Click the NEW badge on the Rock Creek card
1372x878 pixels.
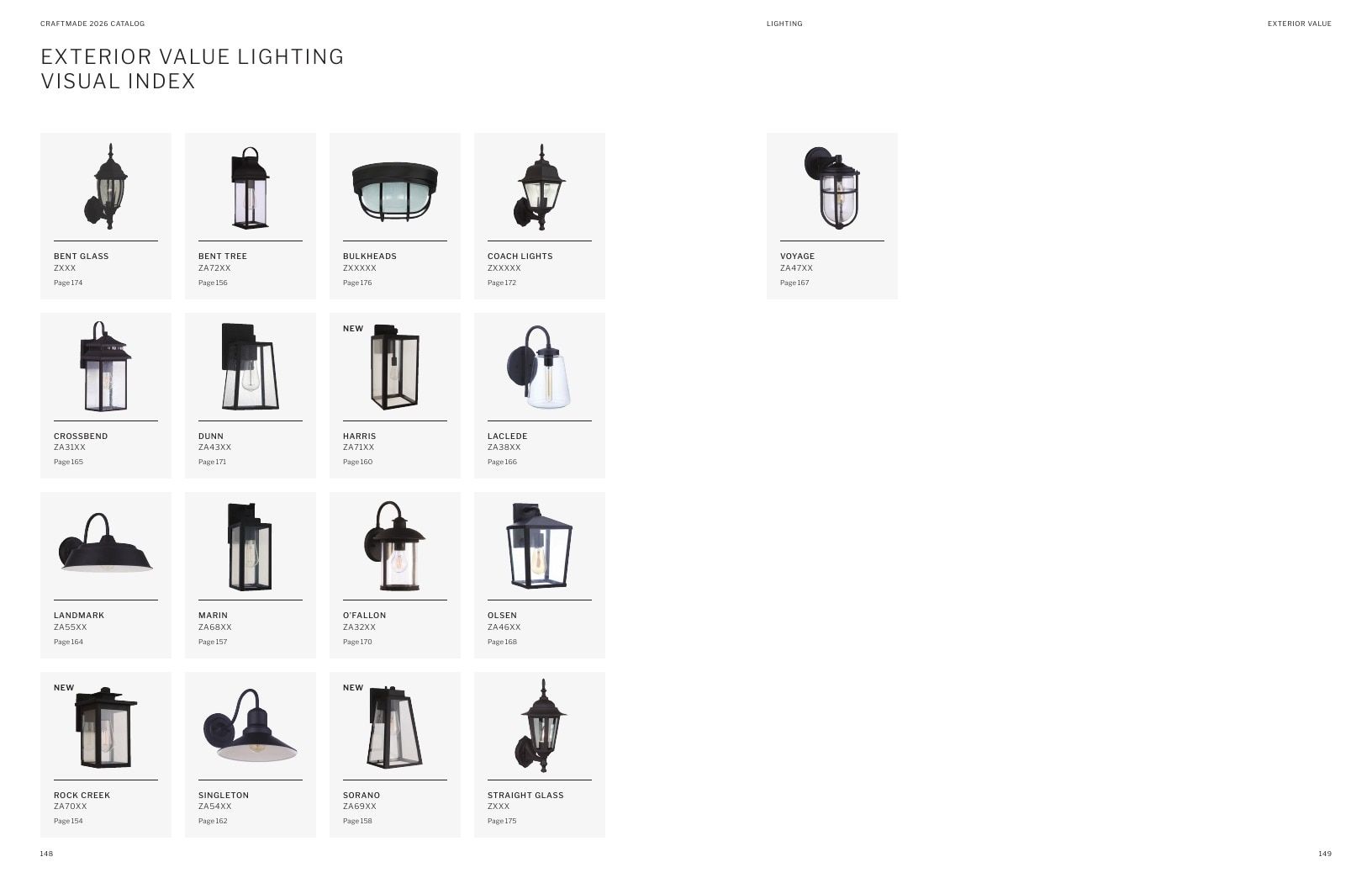point(64,688)
